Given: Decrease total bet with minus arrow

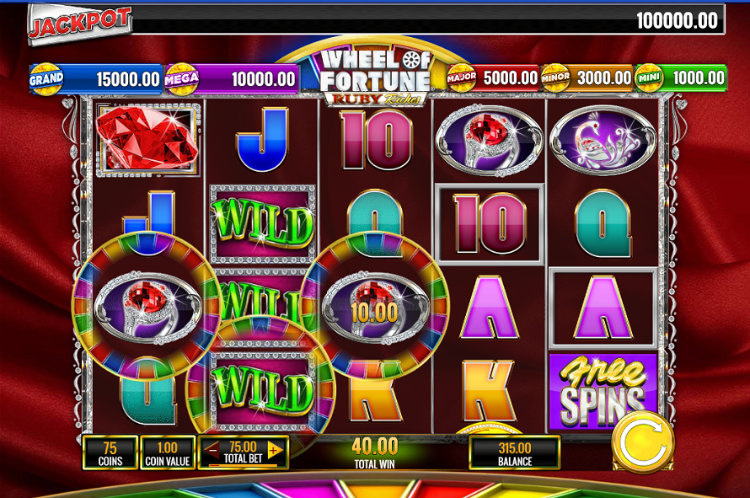Looking at the screenshot, I should pos(211,450).
